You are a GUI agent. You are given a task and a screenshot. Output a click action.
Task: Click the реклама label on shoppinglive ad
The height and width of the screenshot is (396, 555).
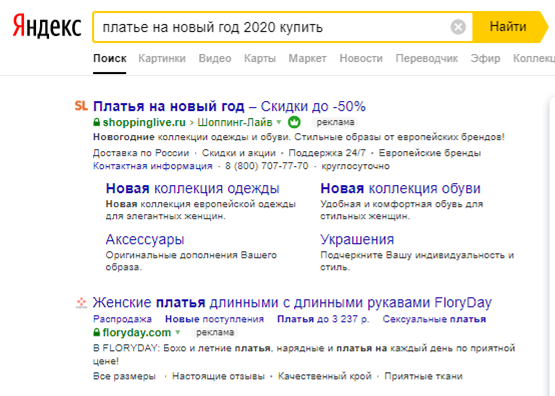point(335,122)
